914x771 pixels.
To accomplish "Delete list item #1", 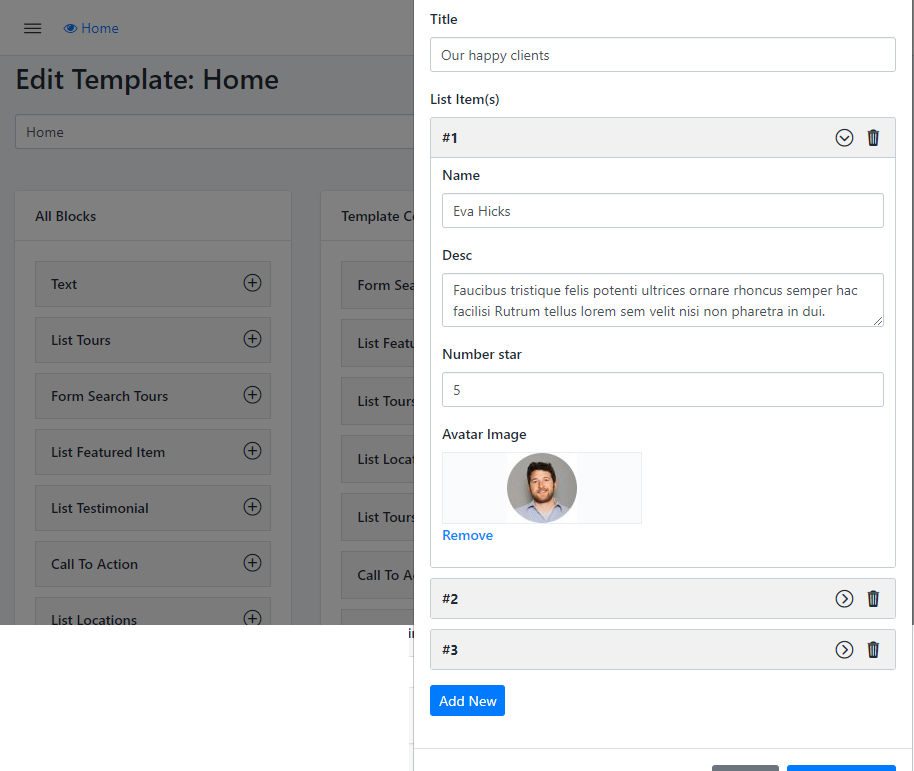I will (873, 138).
